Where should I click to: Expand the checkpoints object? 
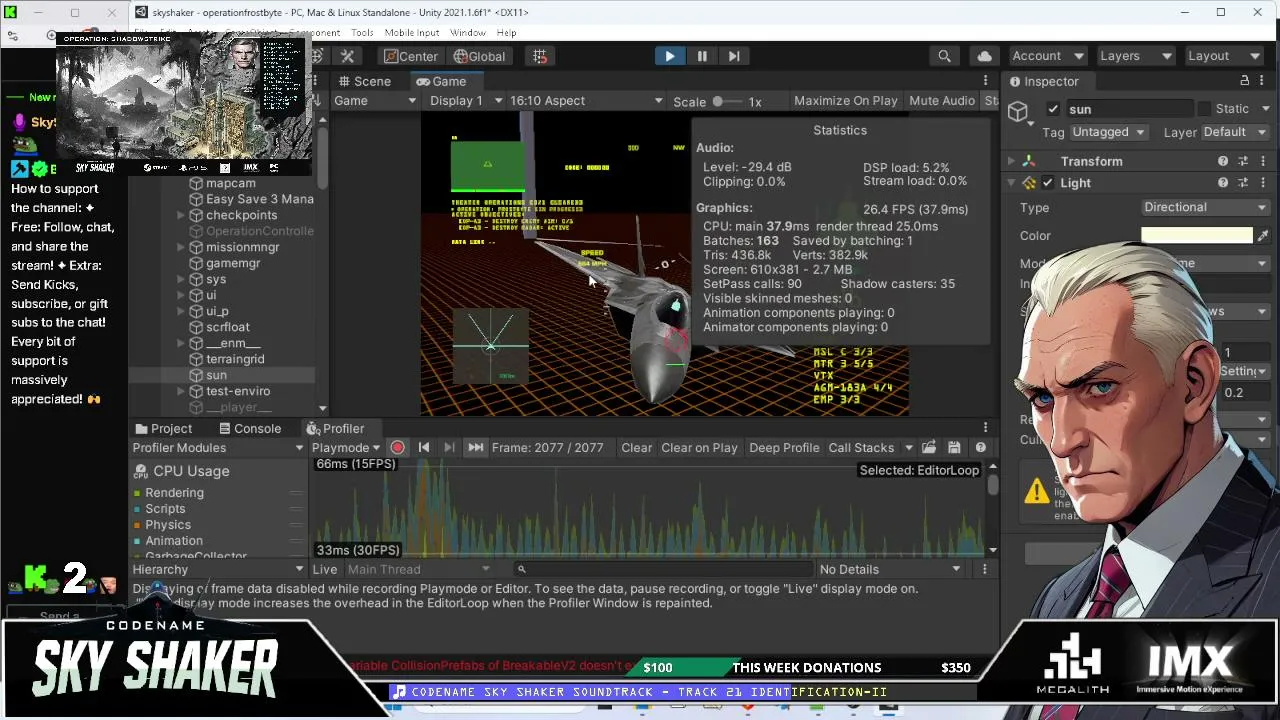(x=181, y=215)
